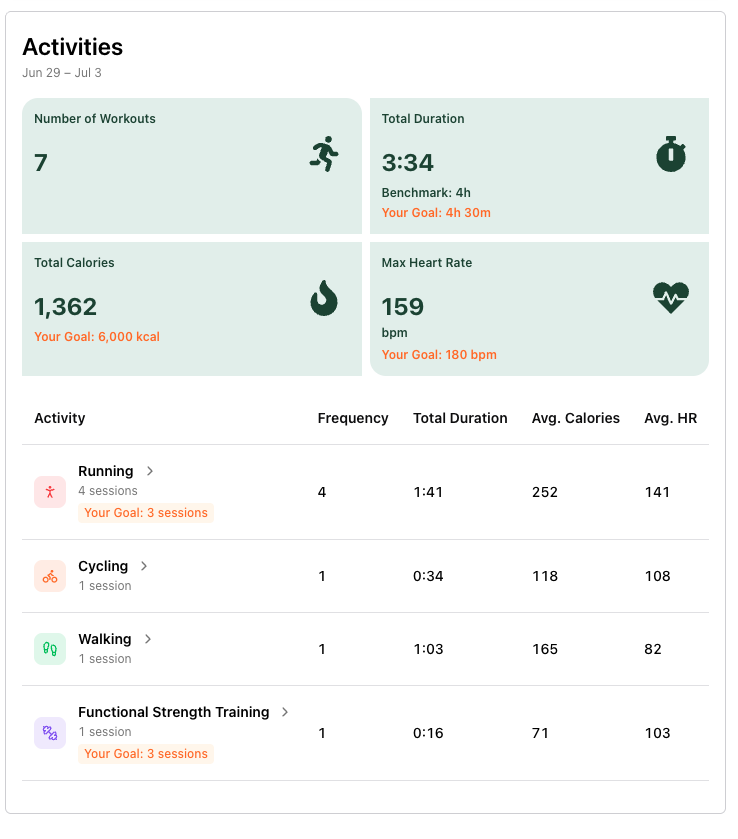Viewport: 738px width, 839px height.
Task: Expand the Cycling row chevron
Action: coord(144,566)
